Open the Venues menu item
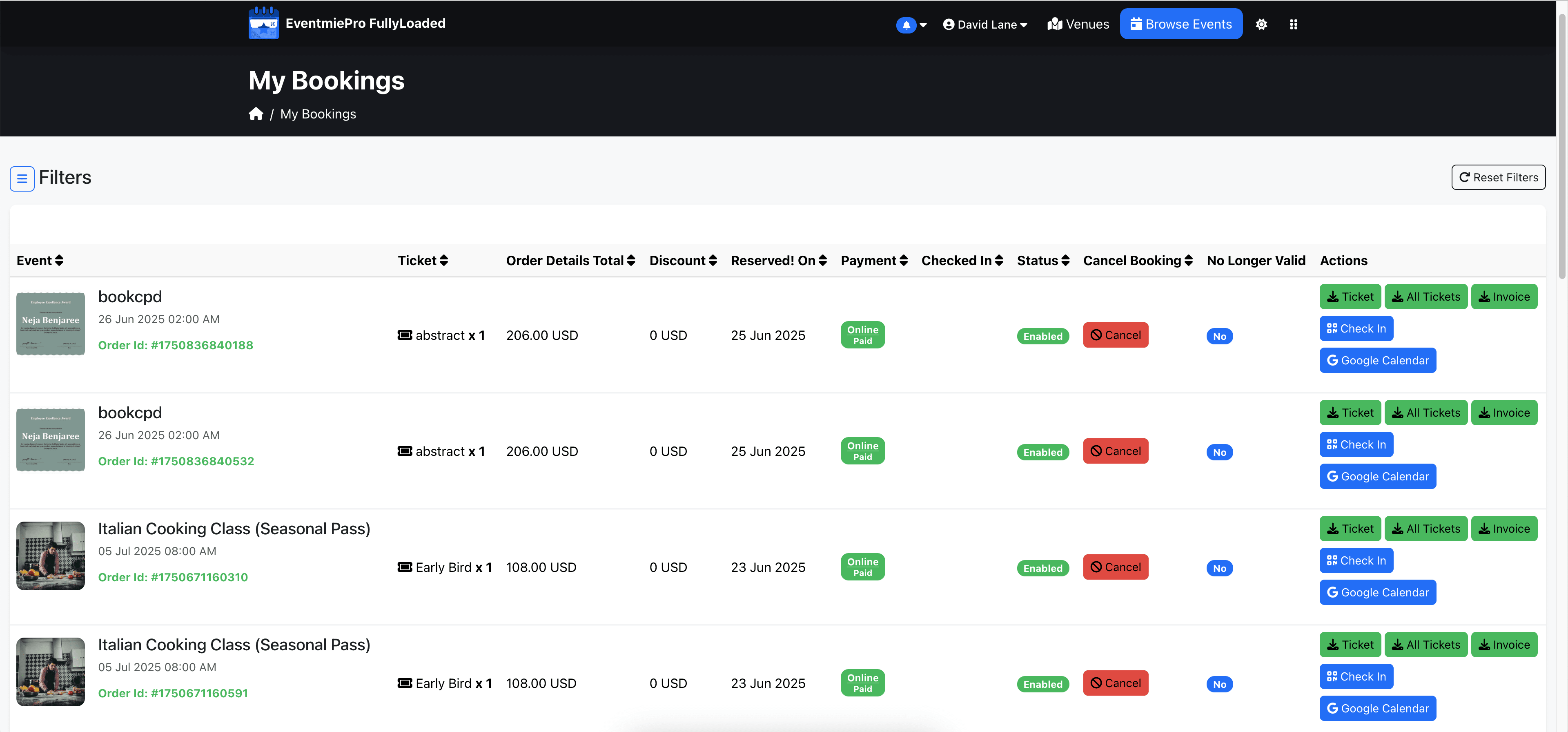This screenshot has height=732, width=1568. 1078,25
